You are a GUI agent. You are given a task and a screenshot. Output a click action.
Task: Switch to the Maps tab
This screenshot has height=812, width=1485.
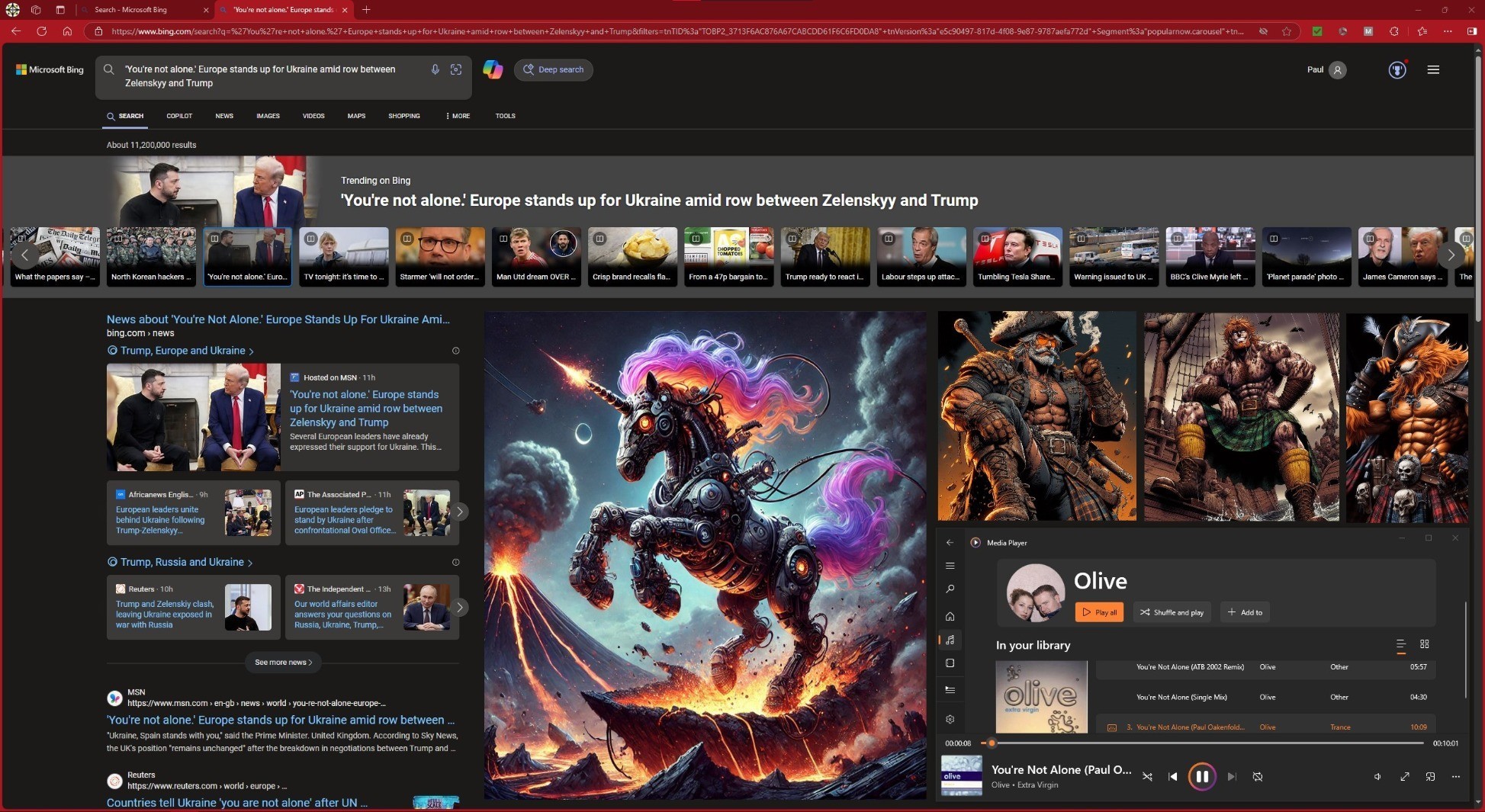pos(356,116)
